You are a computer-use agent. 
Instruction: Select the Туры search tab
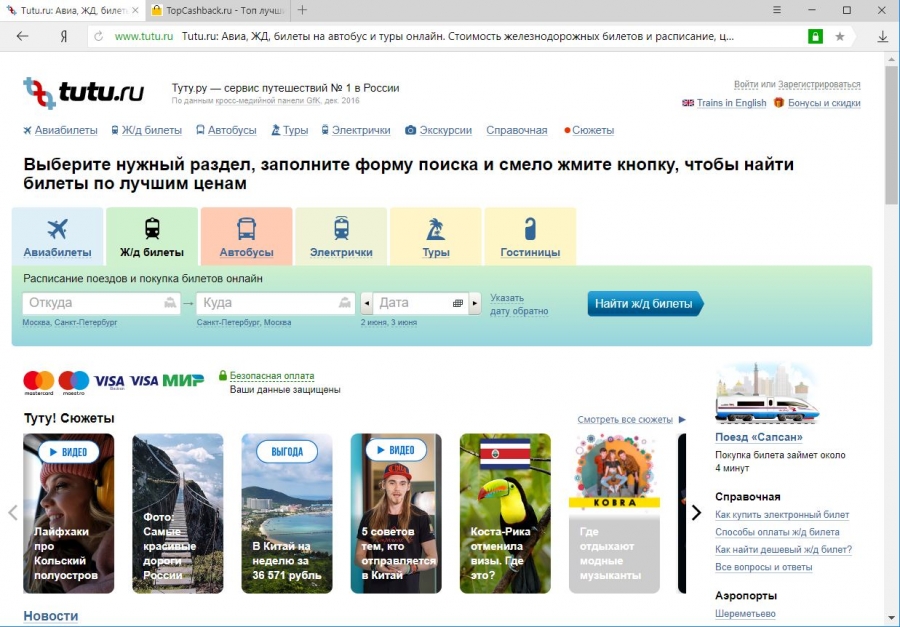pyautogui.click(x=436, y=237)
